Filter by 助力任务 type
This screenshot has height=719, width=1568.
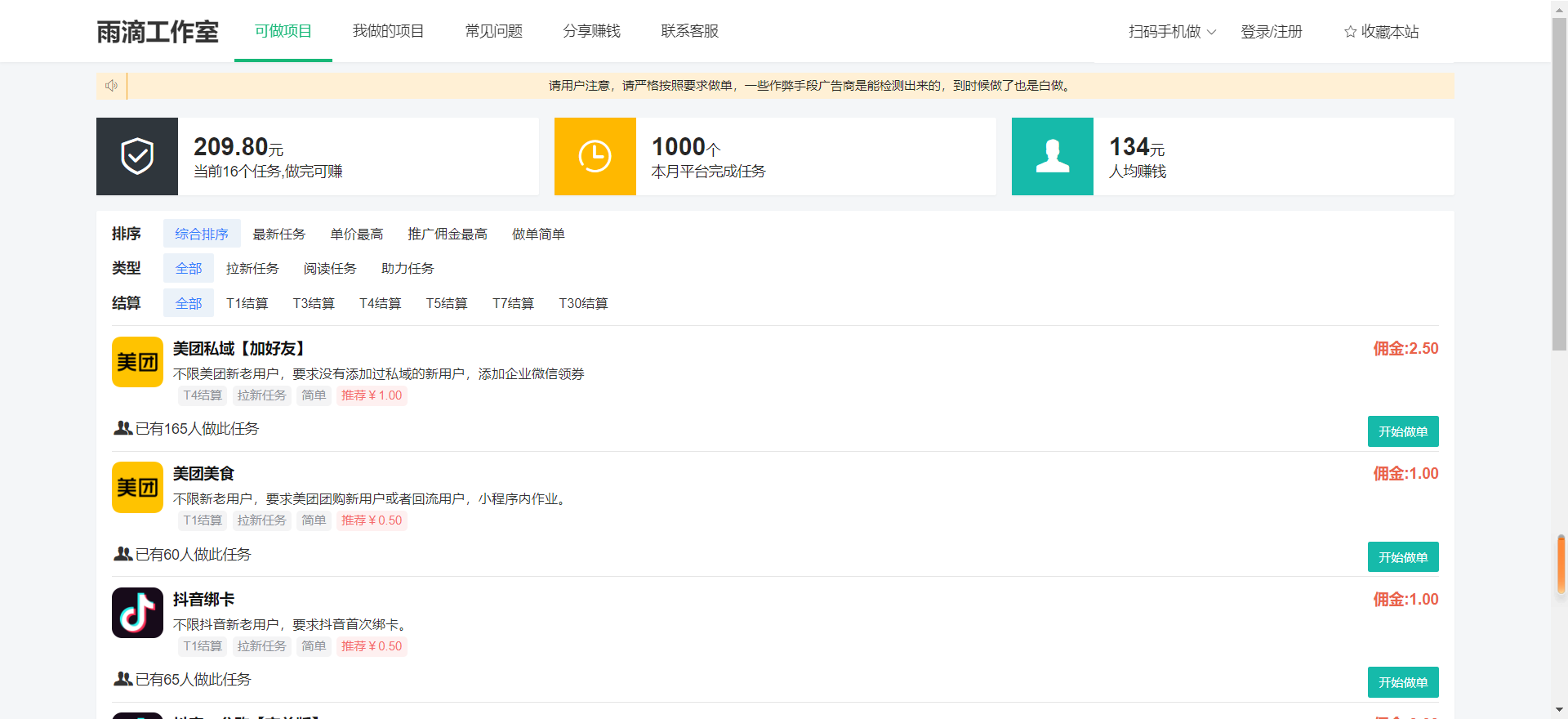(x=408, y=268)
